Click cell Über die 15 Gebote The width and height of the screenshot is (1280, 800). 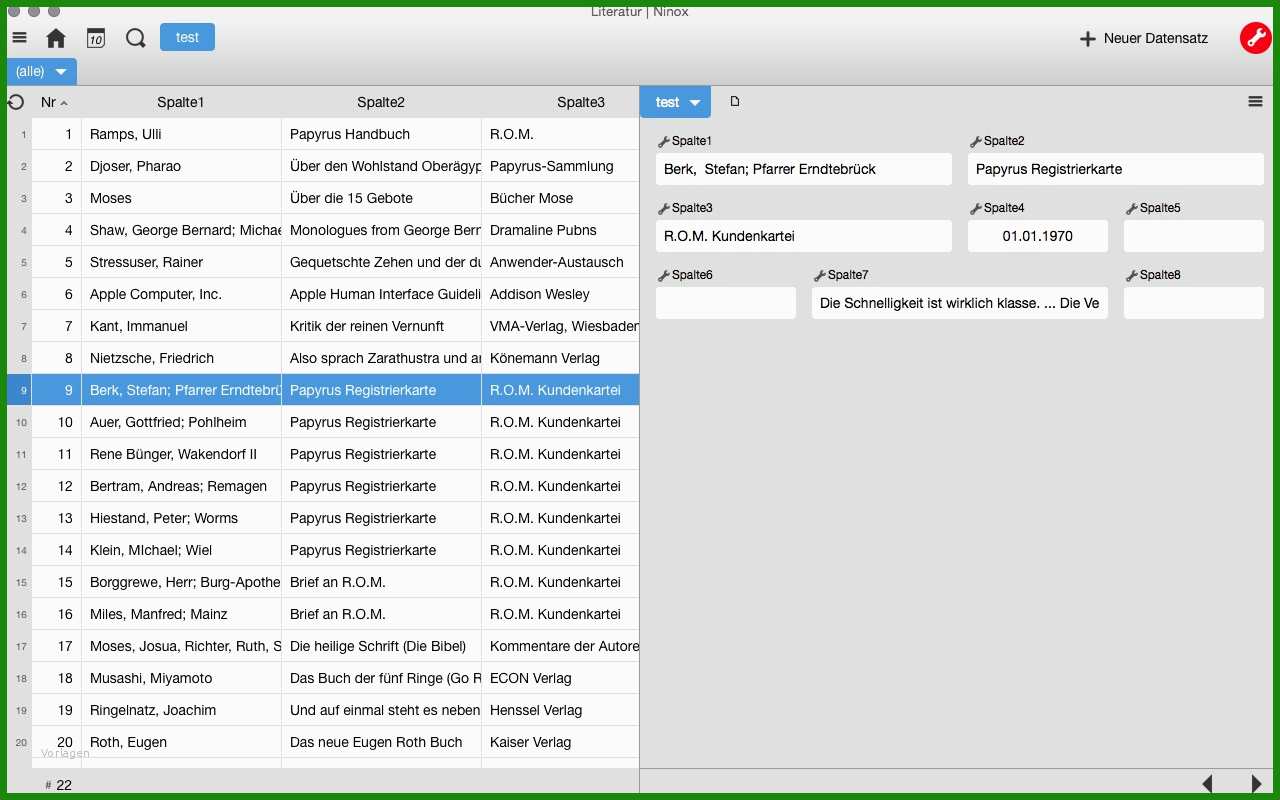(381, 198)
